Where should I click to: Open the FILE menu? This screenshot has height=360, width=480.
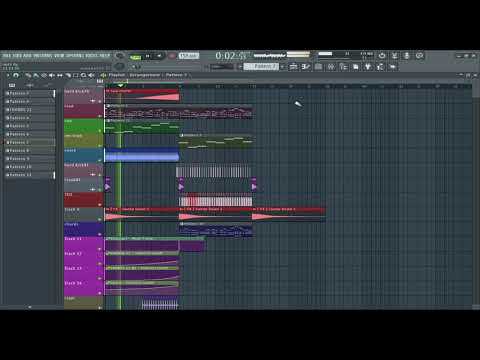click(7, 56)
